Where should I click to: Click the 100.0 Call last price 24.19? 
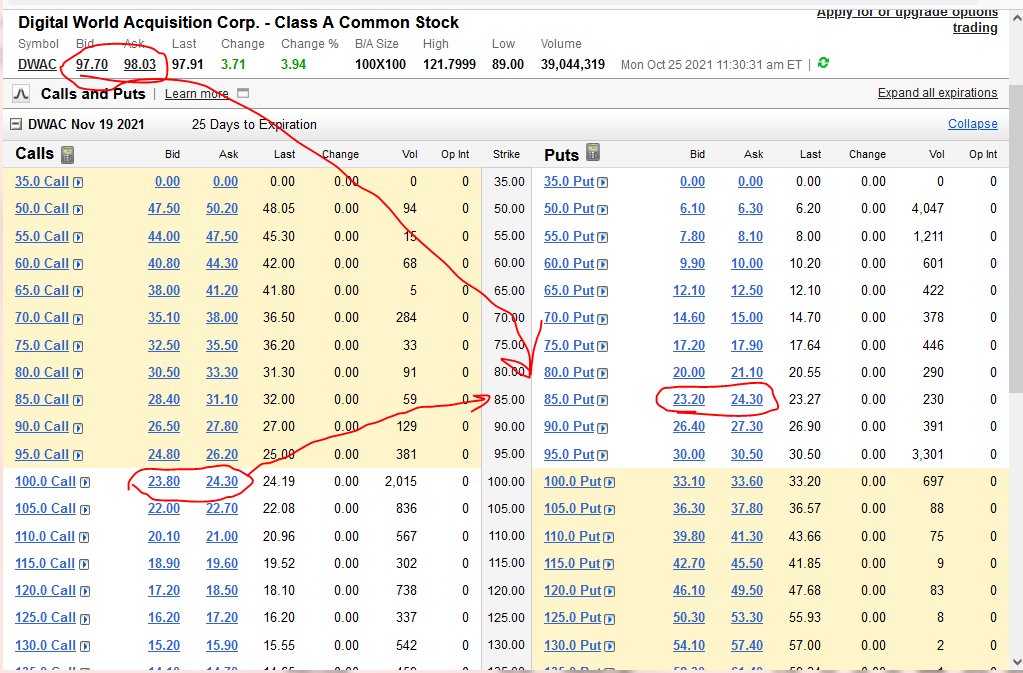point(279,481)
